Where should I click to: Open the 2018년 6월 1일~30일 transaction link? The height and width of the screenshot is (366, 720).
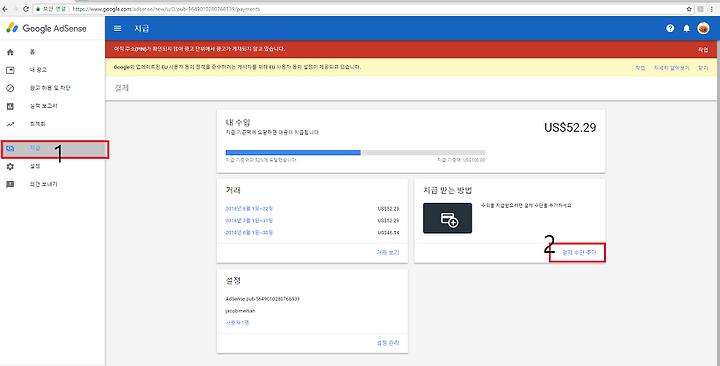[249, 232]
